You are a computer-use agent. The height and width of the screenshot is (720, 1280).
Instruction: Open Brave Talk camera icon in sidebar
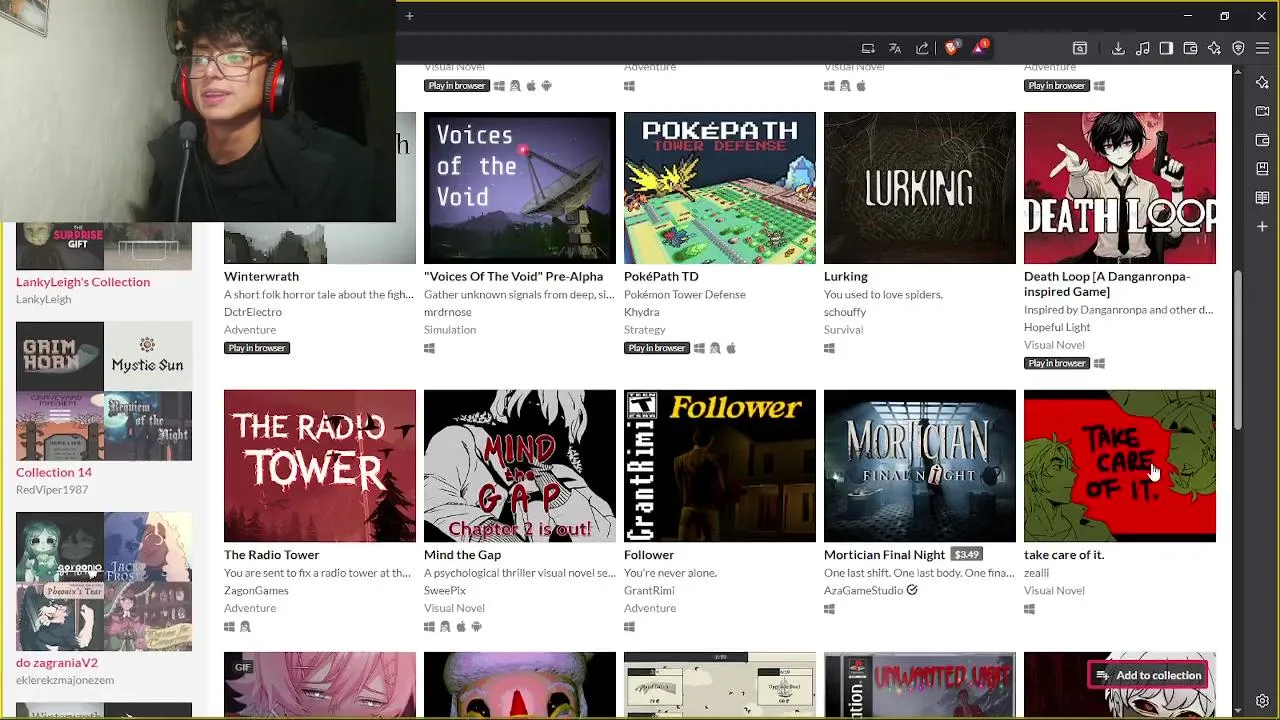tap(1262, 111)
